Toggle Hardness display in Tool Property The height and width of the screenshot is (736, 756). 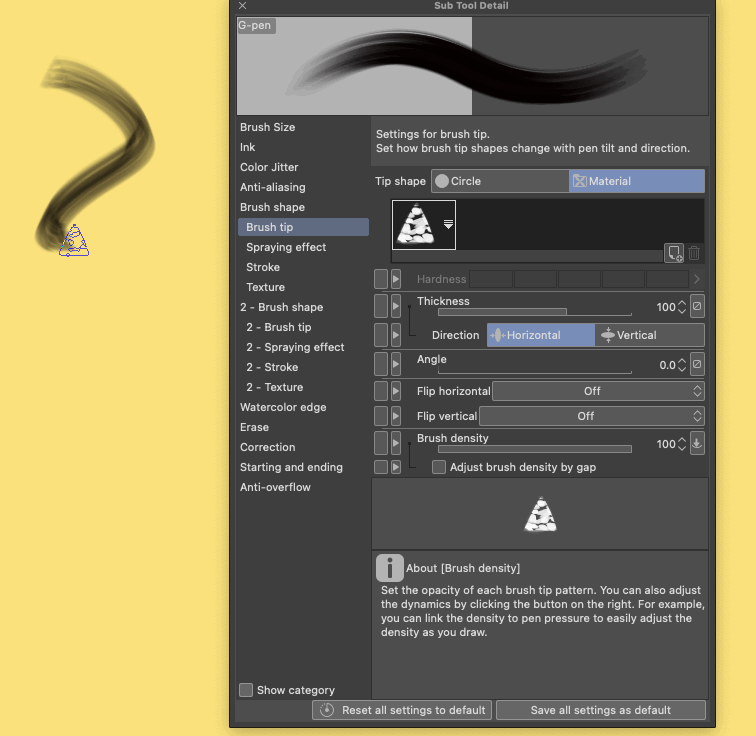(x=381, y=279)
